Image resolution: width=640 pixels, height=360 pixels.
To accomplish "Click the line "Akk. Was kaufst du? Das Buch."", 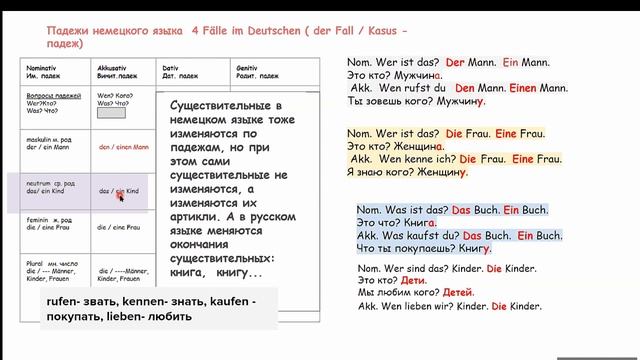I will tap(460, 236).
